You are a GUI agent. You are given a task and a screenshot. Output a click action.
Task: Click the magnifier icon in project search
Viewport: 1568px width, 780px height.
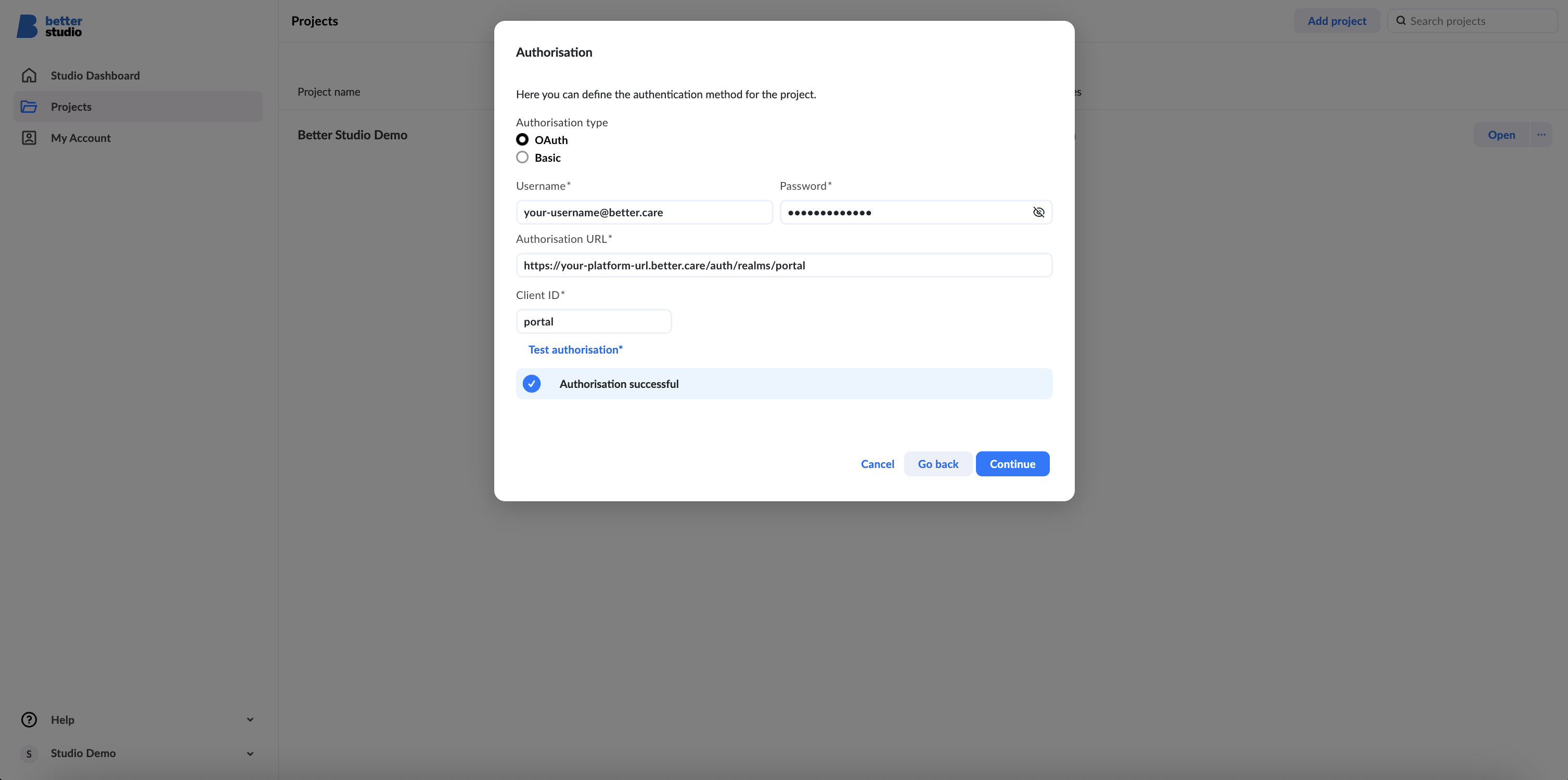point(1400,21)
